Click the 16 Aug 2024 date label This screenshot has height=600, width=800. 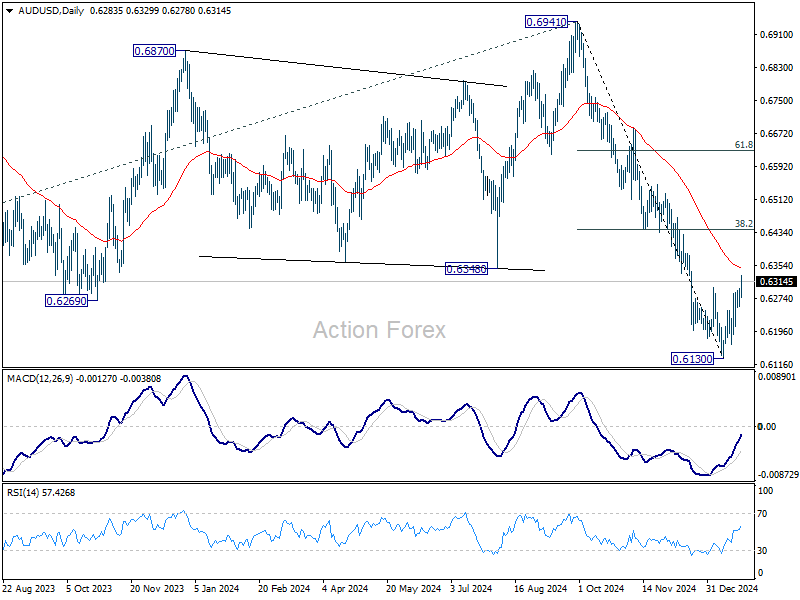[541, 588]
